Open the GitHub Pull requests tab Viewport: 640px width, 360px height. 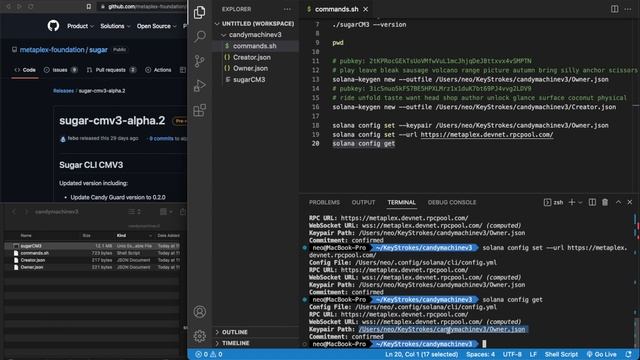click(x=111, y=70)
